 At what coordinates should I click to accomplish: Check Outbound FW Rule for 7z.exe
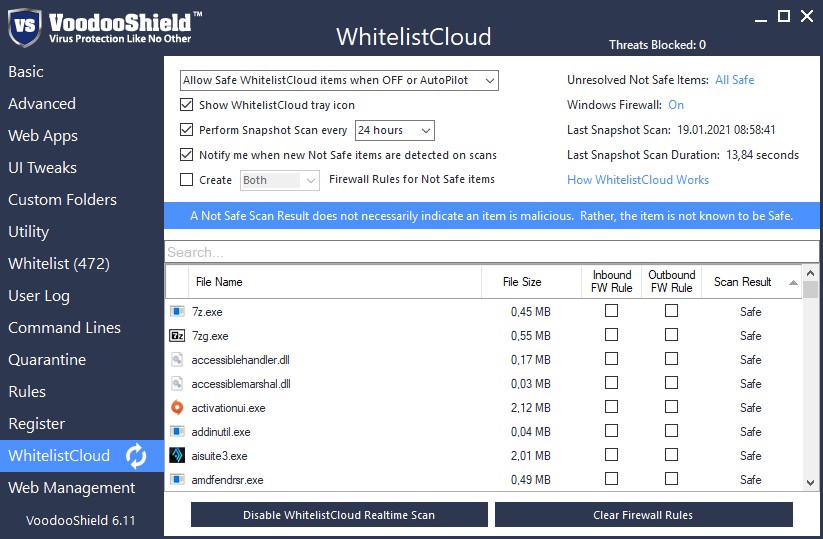(671, 311)
